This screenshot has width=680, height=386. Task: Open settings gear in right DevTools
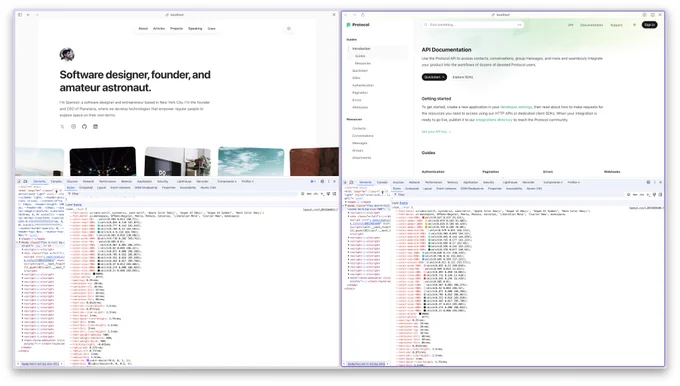pos(648,182)
